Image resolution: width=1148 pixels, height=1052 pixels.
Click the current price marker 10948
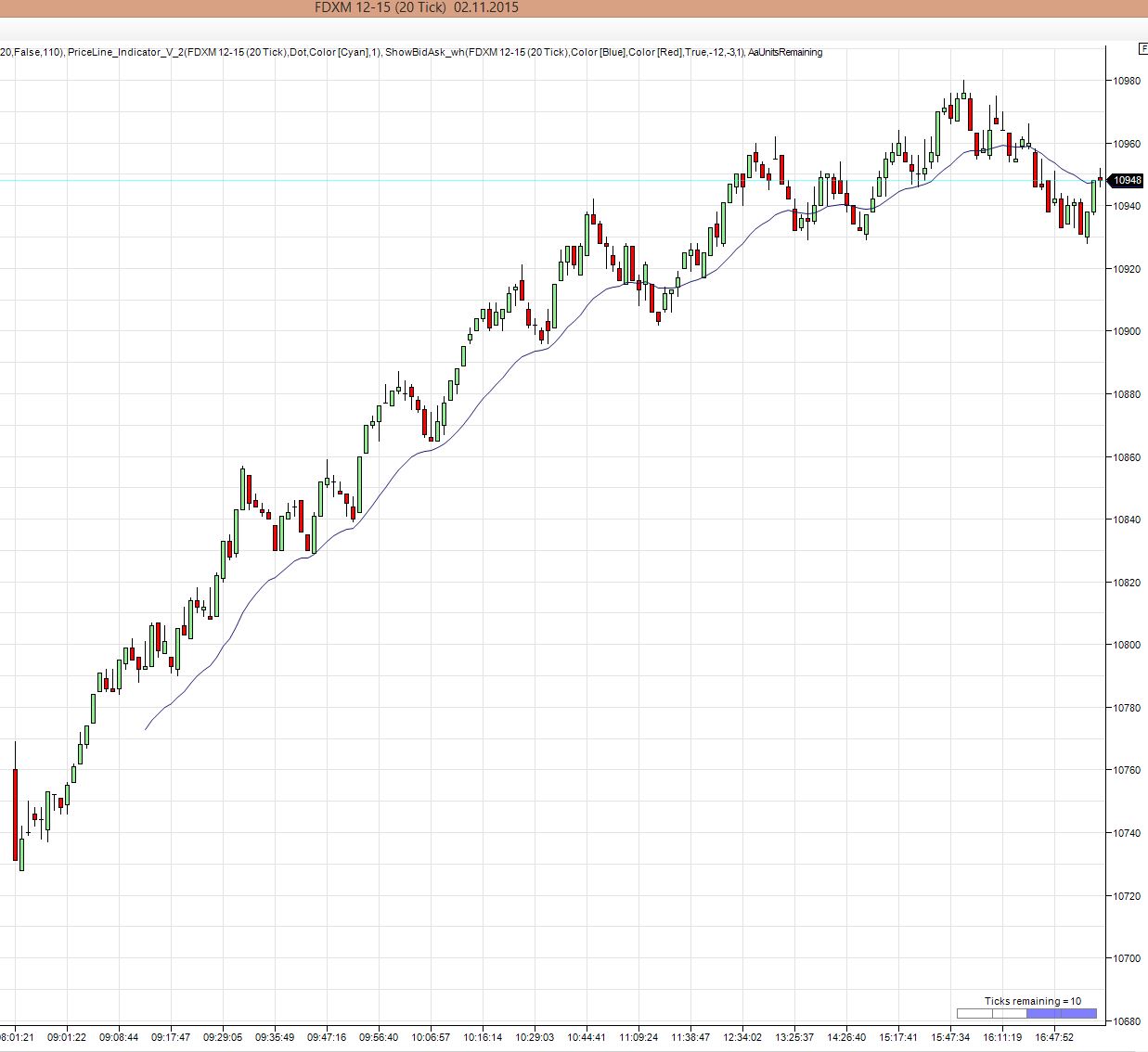click(1127, 180)
